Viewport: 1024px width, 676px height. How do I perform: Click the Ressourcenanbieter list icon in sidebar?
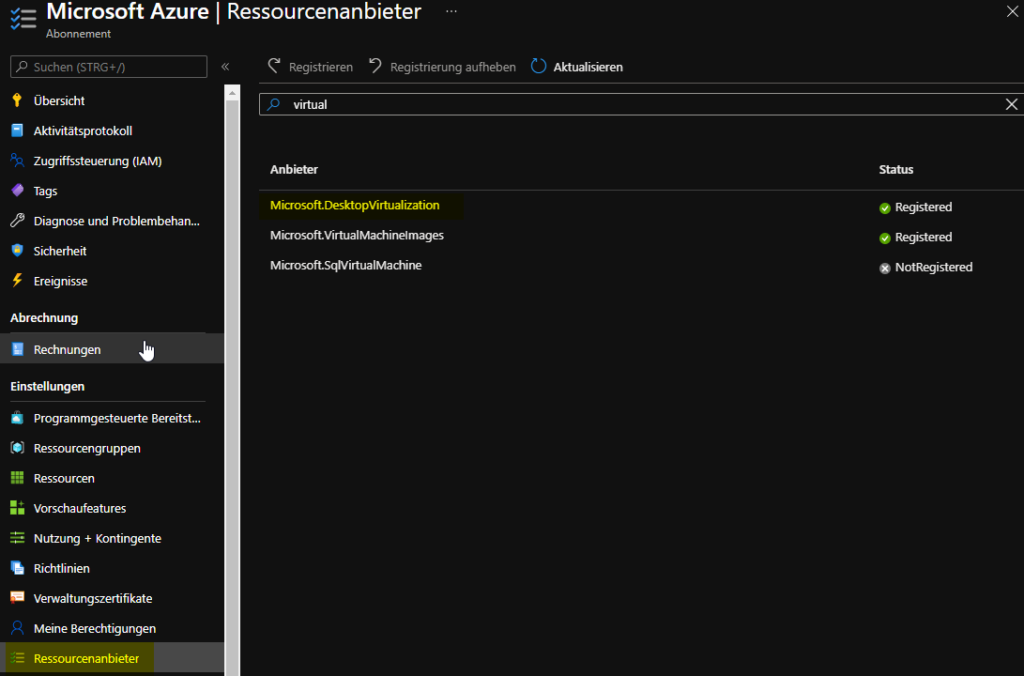click(x=17, y=658)
